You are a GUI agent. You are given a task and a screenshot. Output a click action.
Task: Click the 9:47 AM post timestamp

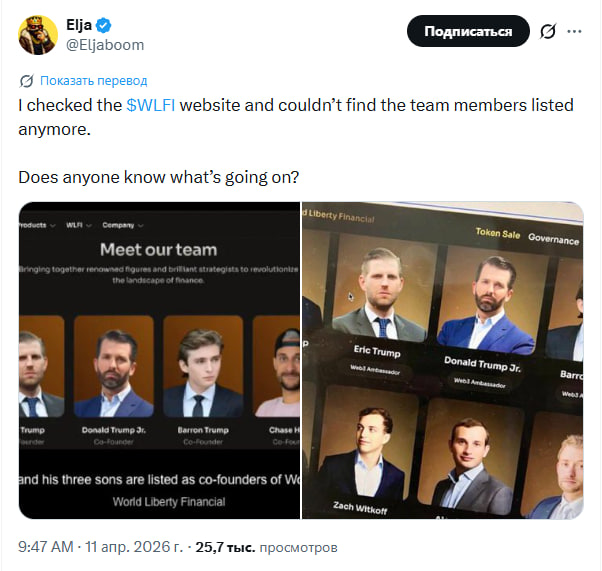point(46,547)
